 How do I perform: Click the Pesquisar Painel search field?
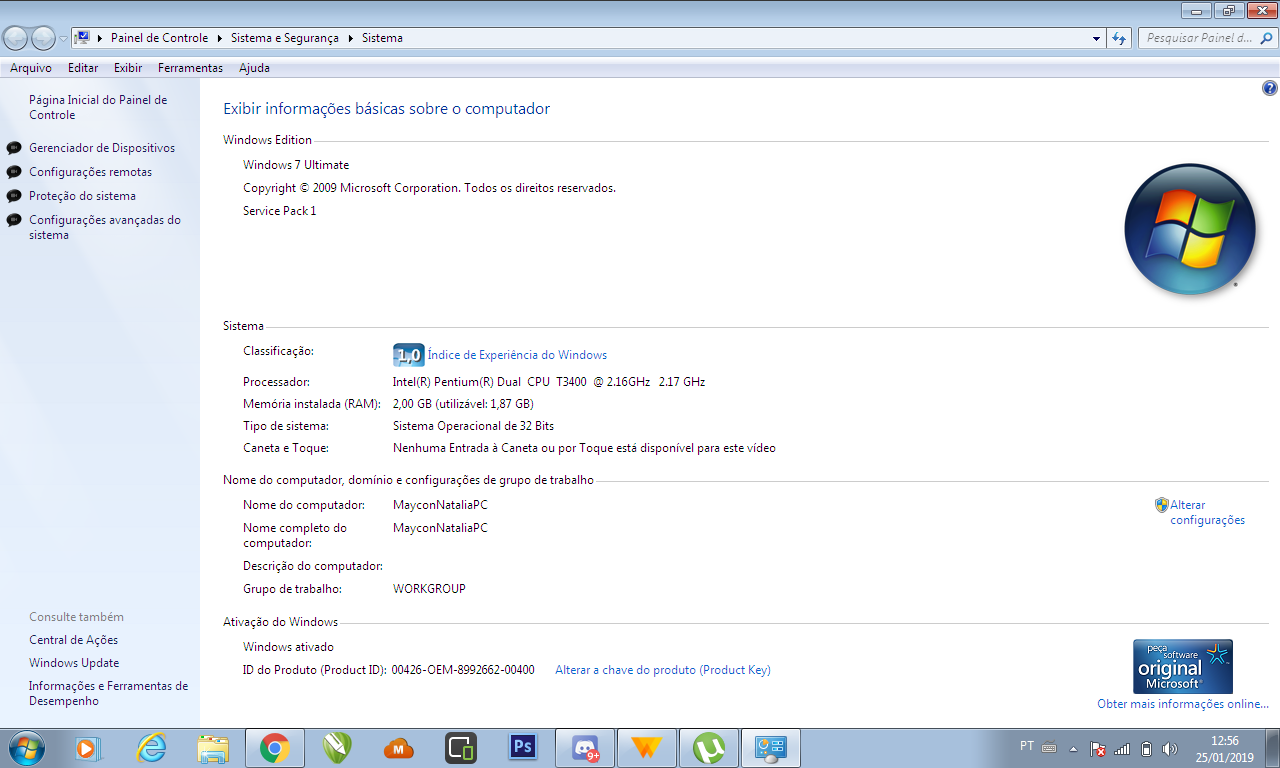[x=1207, y=38]
